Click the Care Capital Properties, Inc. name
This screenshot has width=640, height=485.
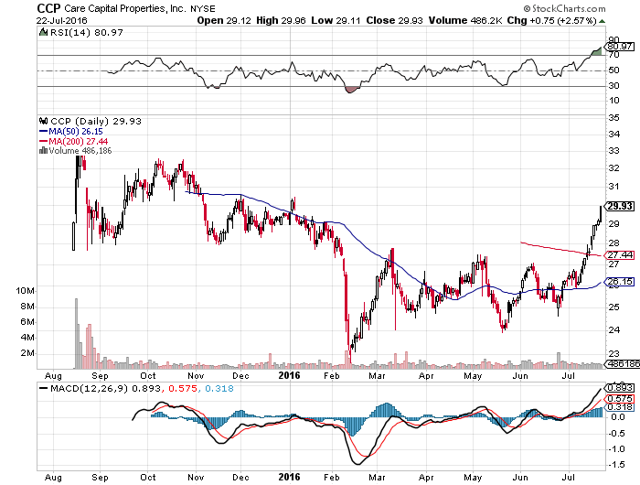point(125,9)
